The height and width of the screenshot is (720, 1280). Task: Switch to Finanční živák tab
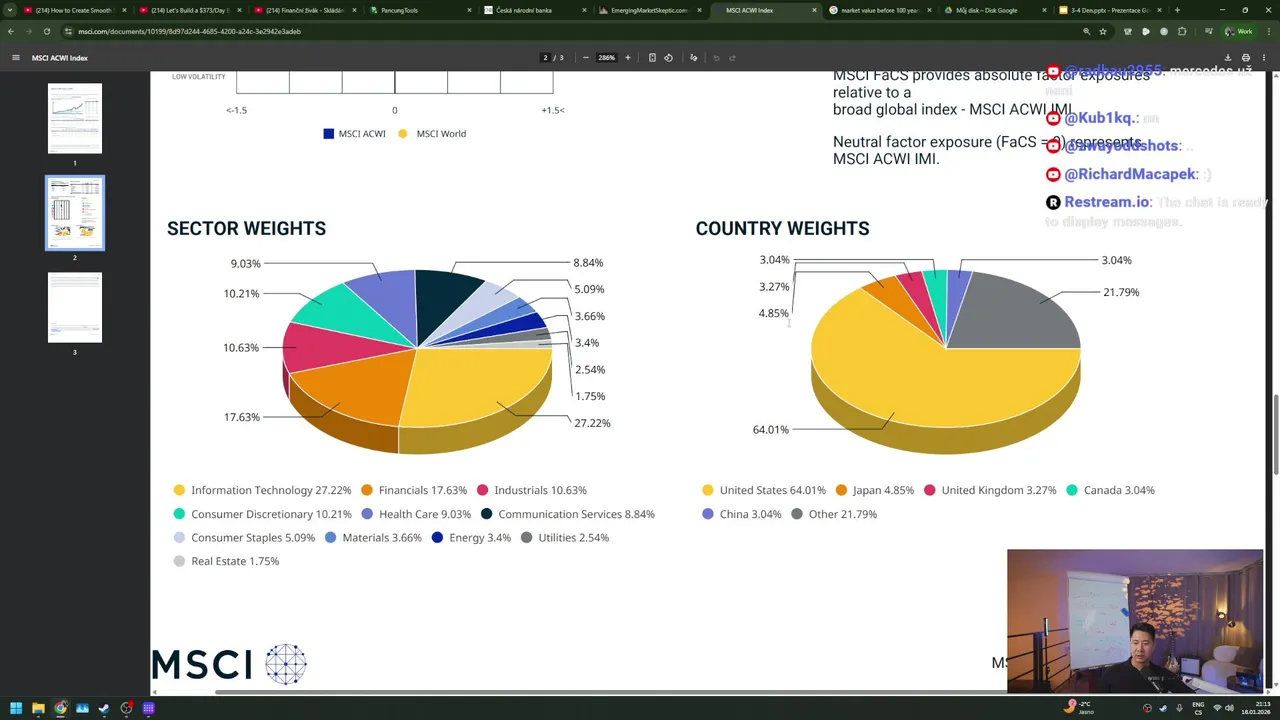coord(305,10)
